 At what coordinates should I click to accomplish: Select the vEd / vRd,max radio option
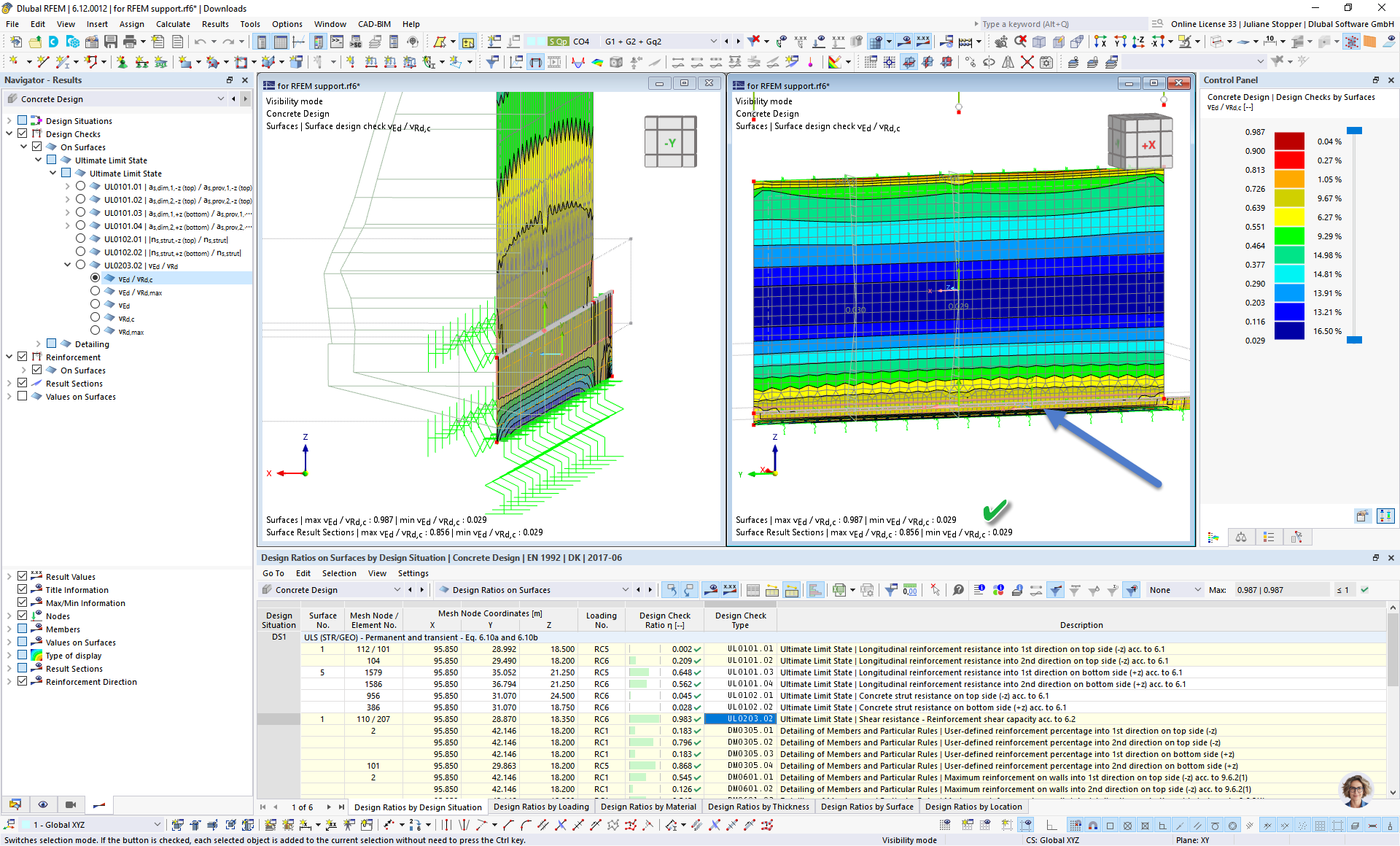pos(96,292)
